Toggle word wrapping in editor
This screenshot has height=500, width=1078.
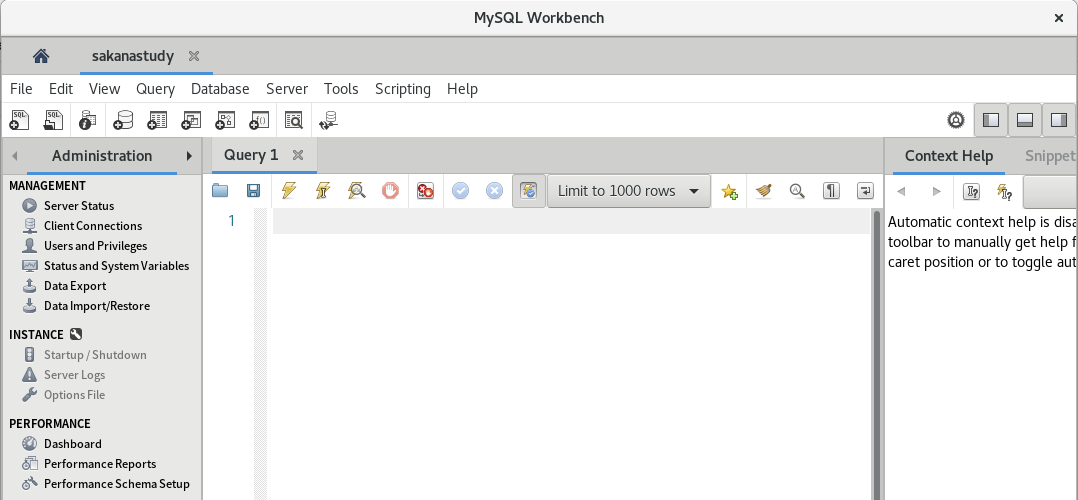[865, 191]
